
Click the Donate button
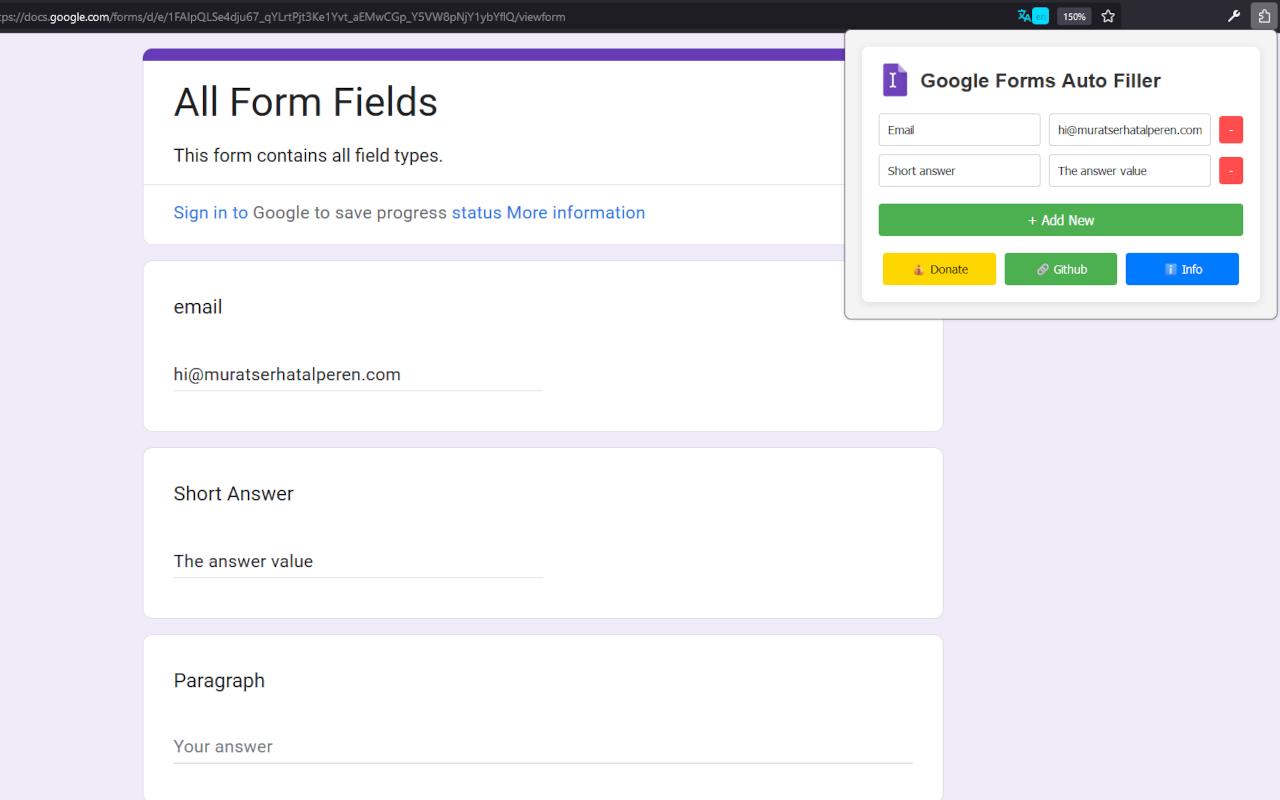[x=938, y=269]
